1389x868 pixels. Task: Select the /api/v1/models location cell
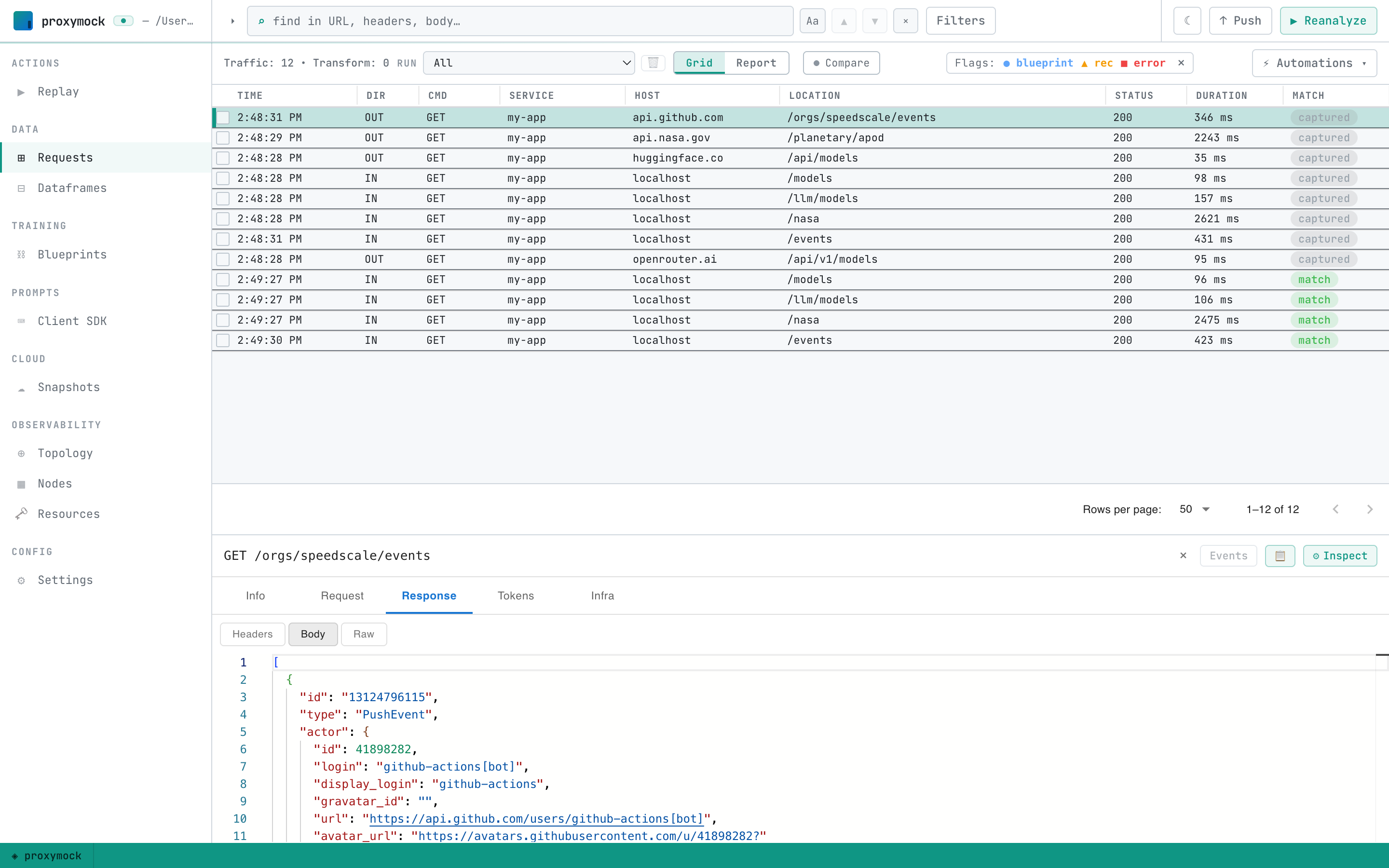[x=832, y=259]
